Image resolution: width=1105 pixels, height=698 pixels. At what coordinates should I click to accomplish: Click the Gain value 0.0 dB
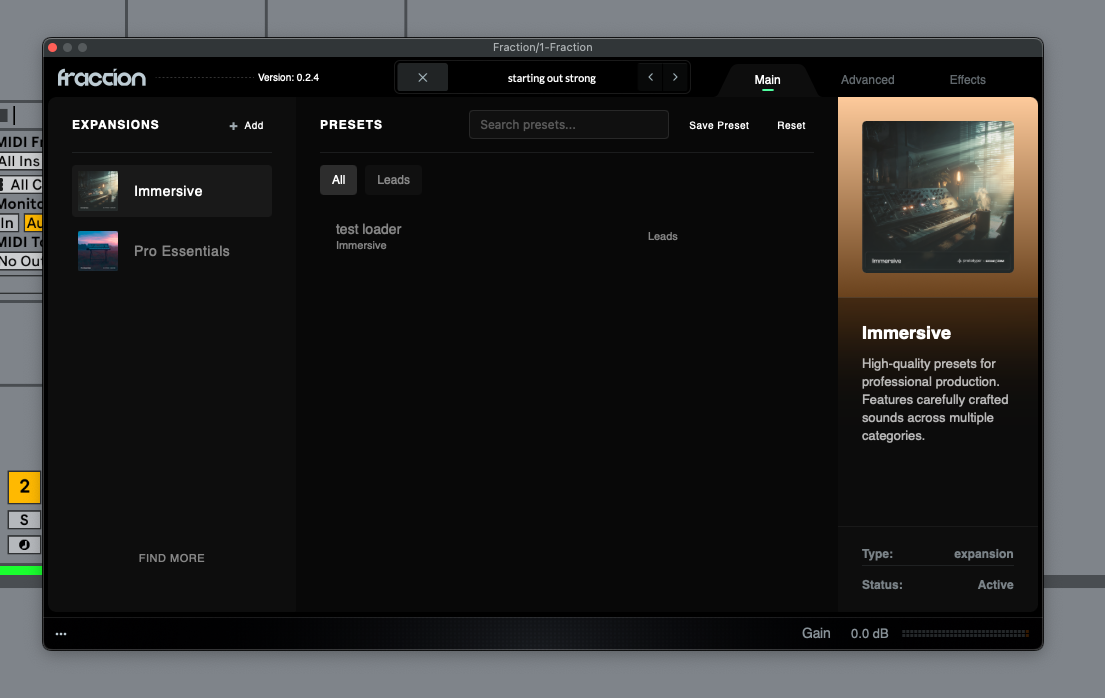pos(869,634)
